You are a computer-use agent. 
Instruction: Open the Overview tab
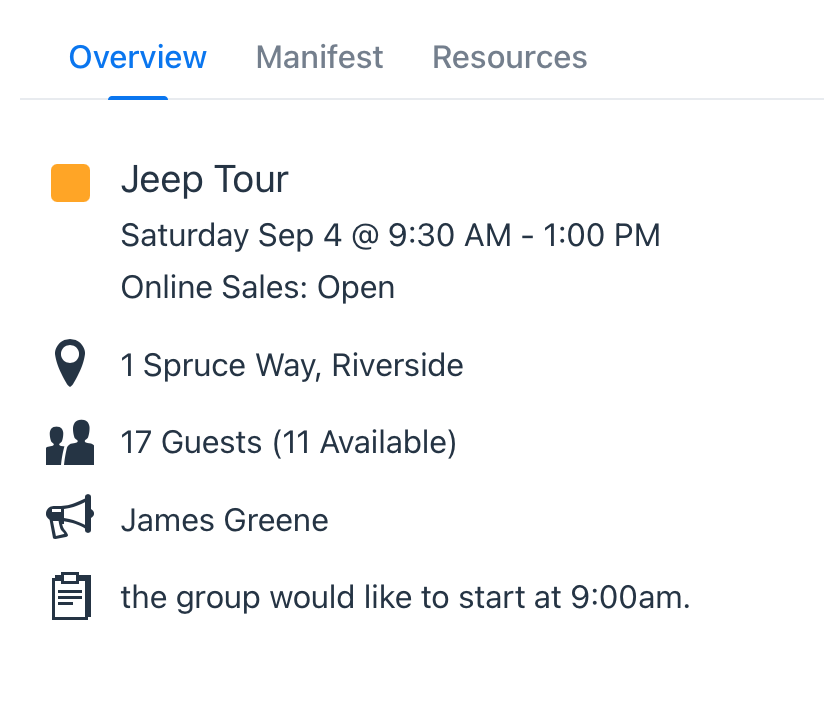138,57
